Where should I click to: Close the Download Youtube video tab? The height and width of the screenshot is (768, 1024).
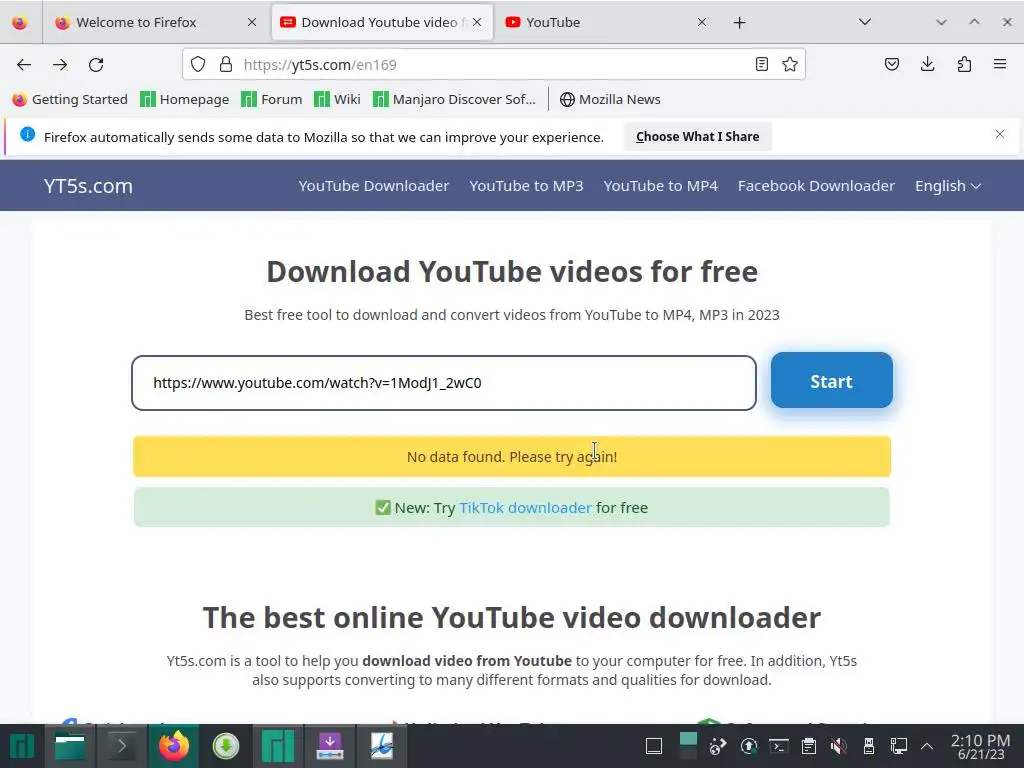(477, 22)
